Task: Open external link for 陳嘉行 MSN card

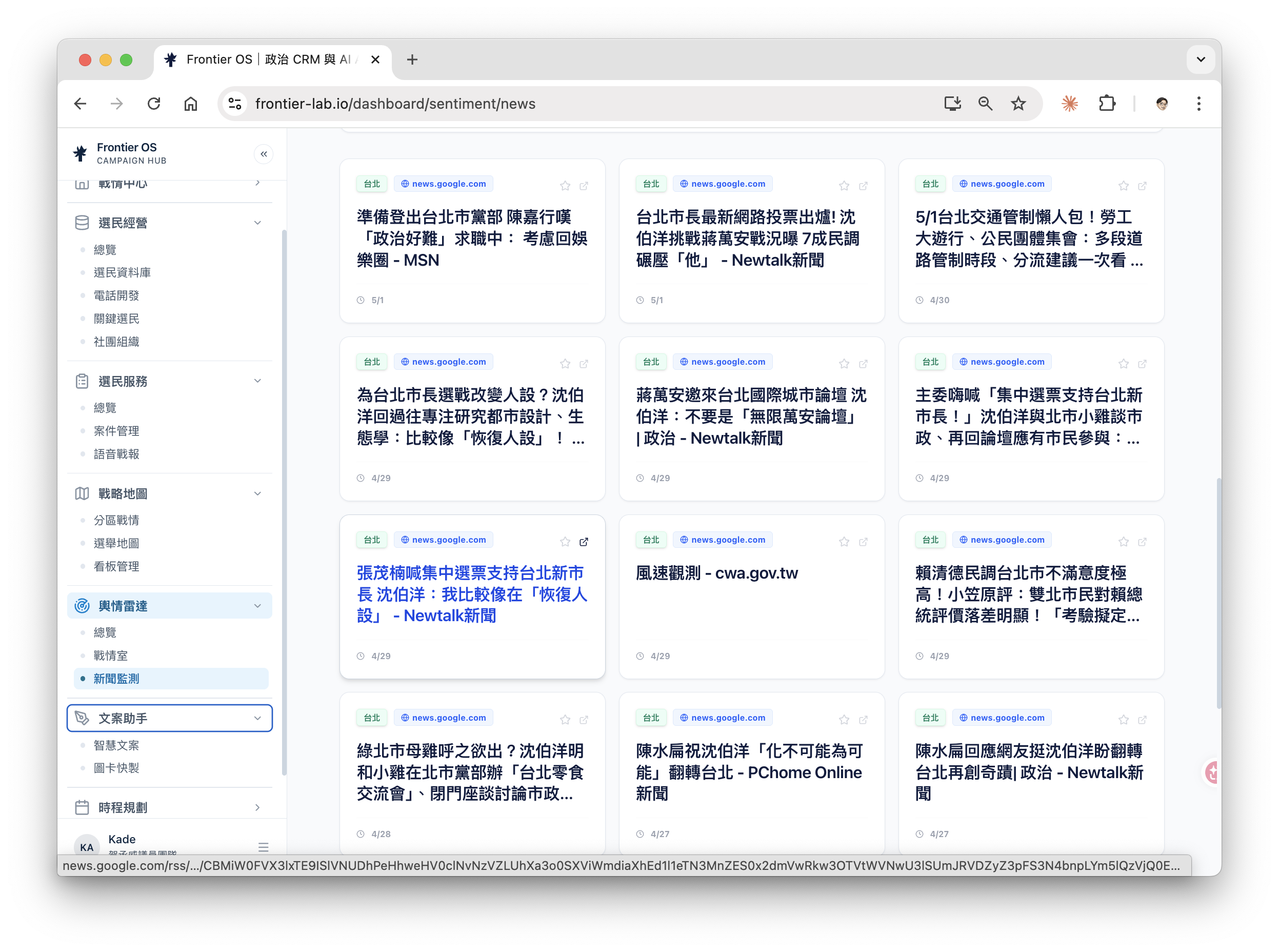Action: (584, 186)
